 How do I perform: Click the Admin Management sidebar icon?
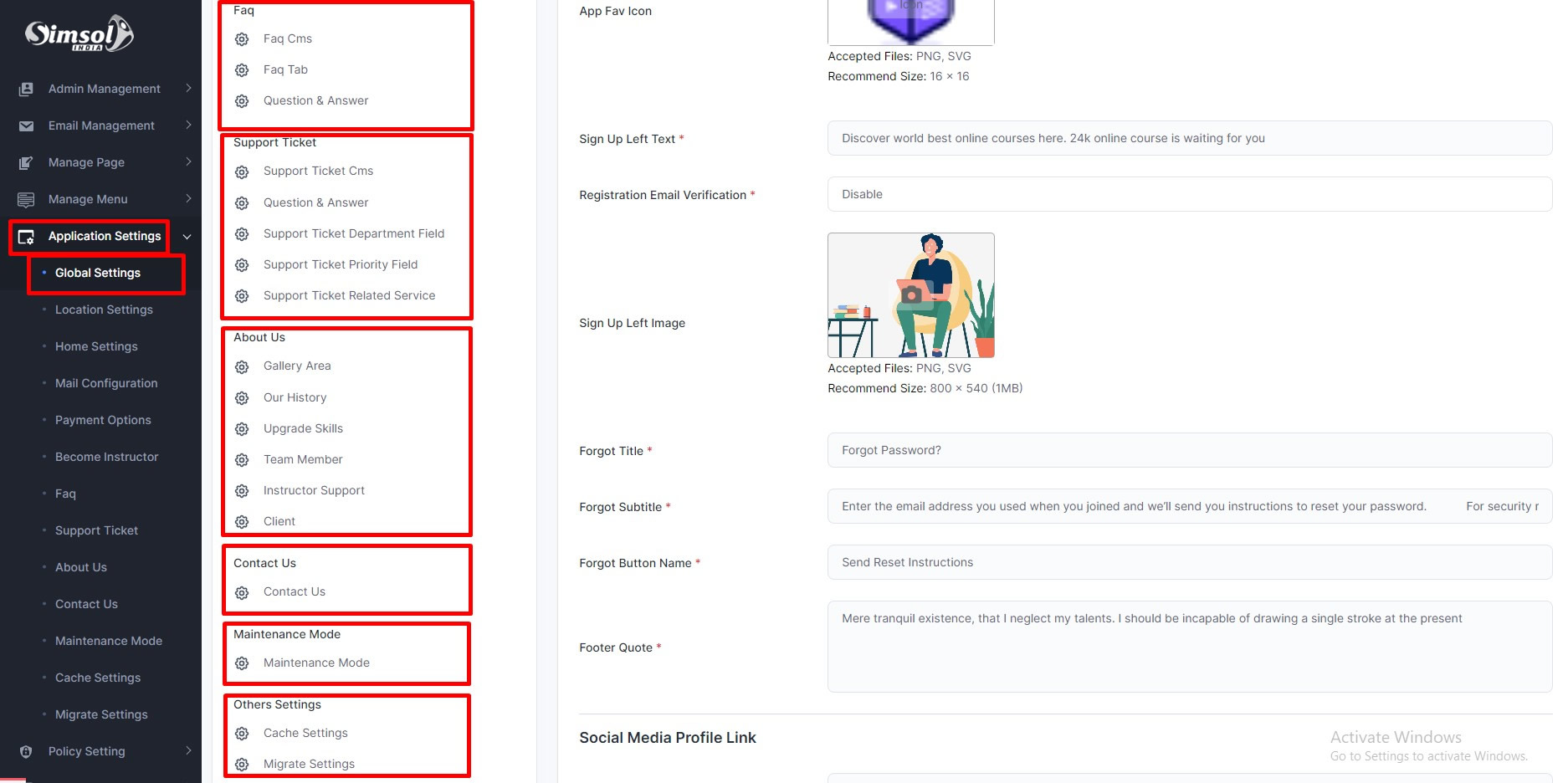pos(26,89)
